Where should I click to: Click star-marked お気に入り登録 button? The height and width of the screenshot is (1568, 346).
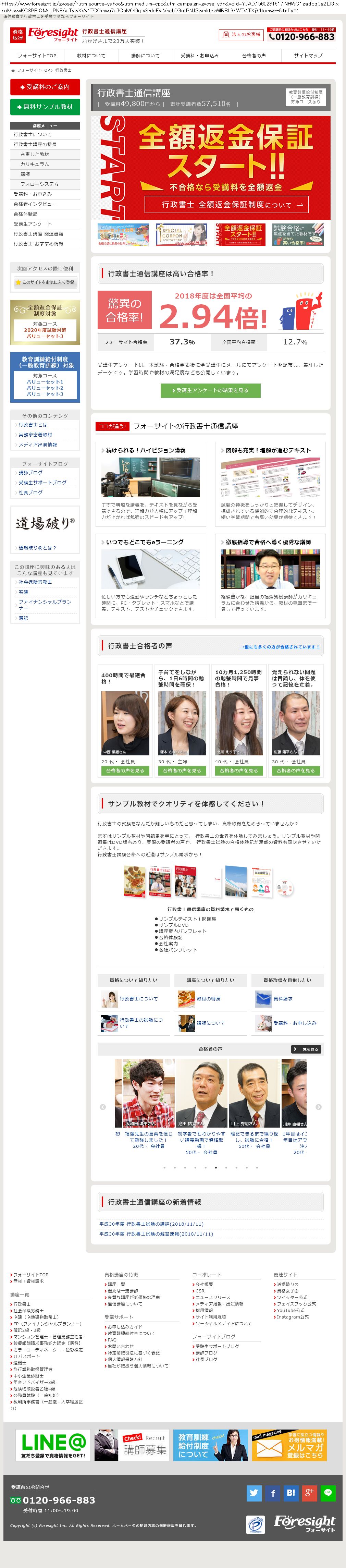point(45,282)
